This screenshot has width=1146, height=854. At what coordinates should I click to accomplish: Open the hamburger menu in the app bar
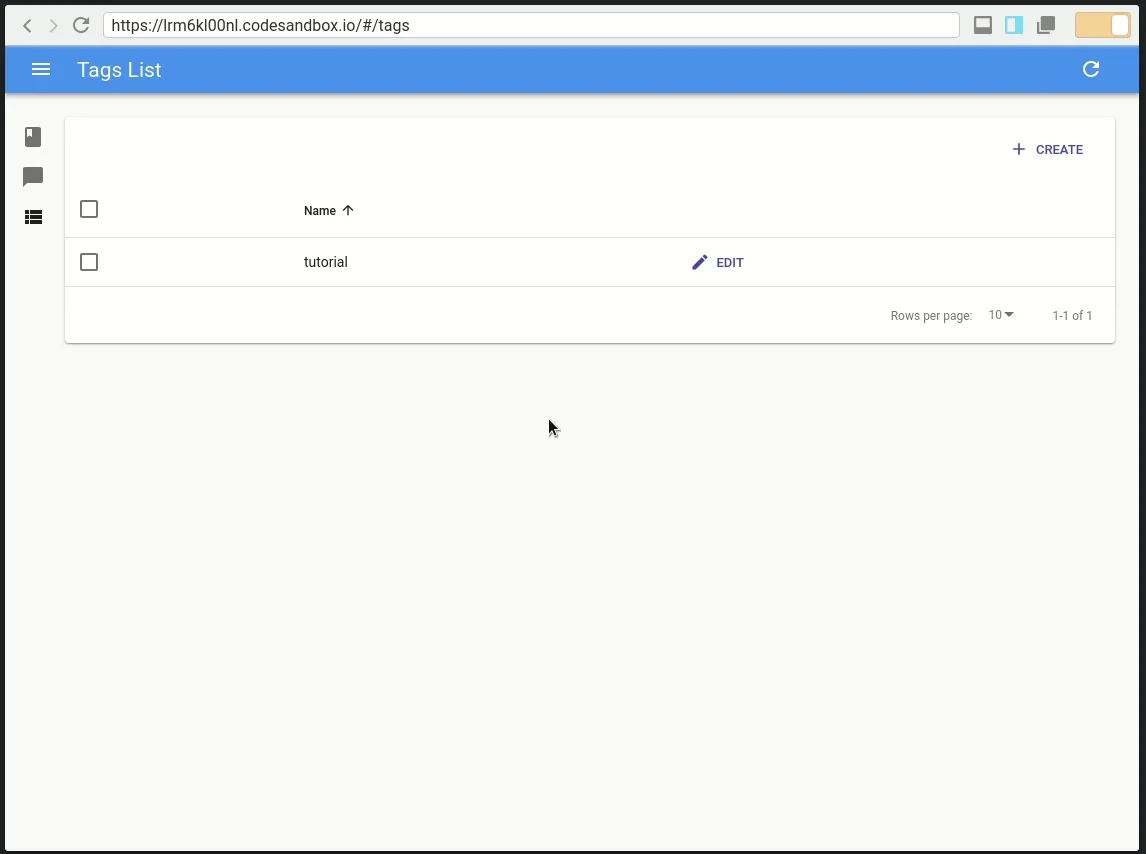coord(41,69)
